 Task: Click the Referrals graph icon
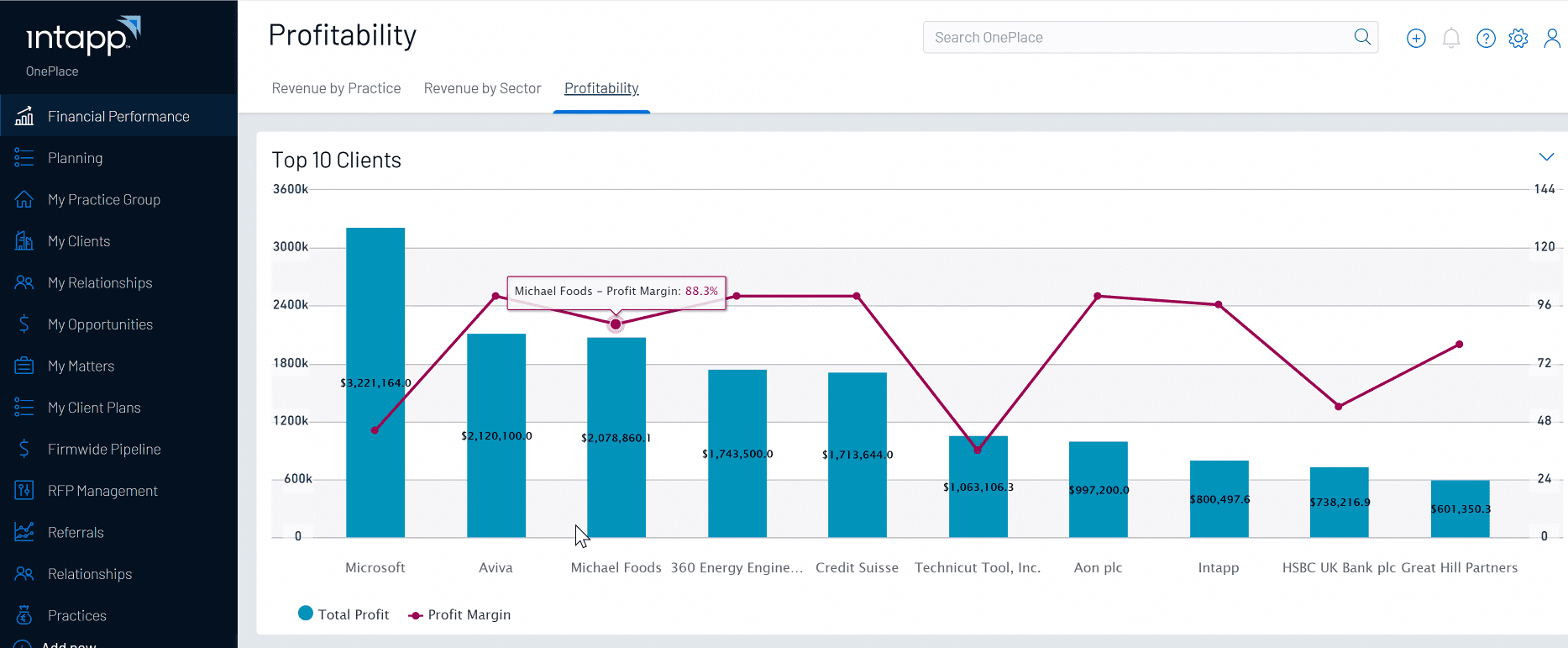click(x=24, y=532)
